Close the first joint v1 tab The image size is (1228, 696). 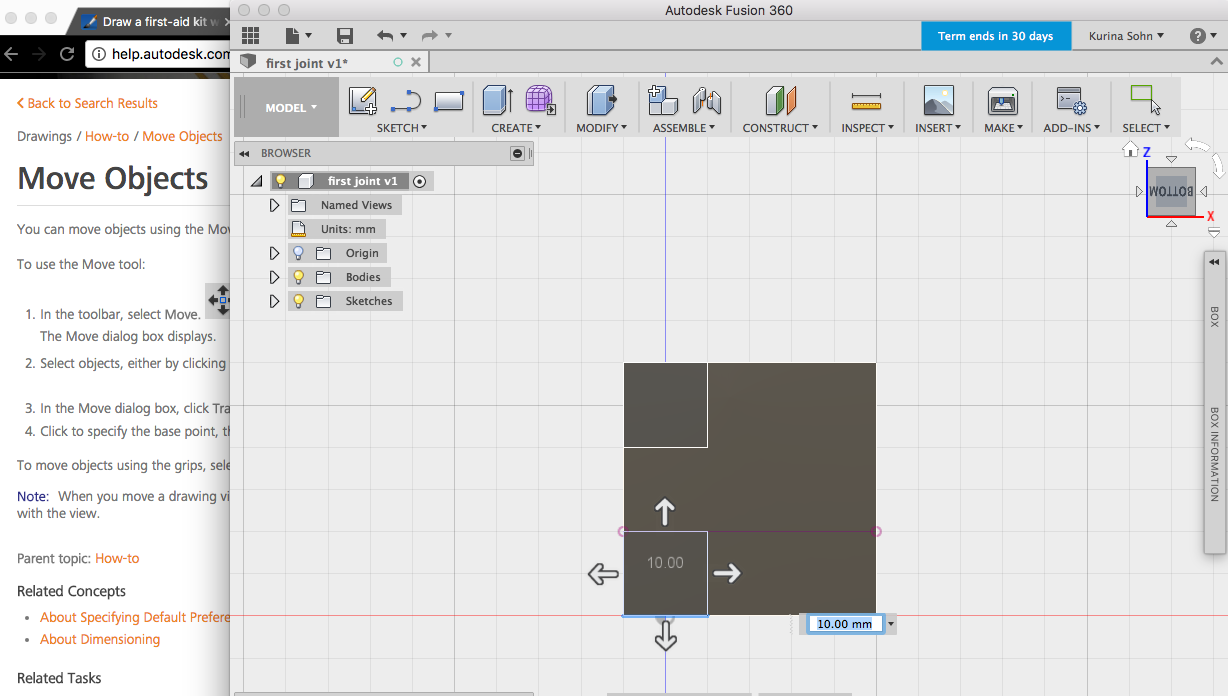coord(417,62)
